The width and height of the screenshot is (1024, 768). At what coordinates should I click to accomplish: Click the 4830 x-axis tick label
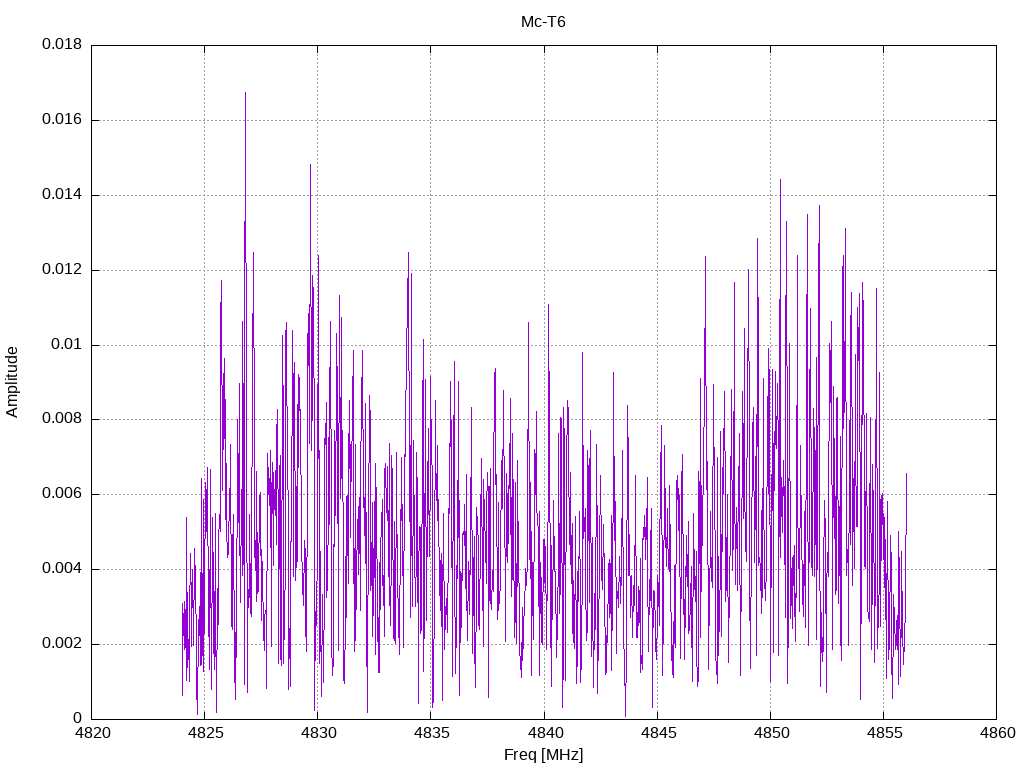click(319, 733)
